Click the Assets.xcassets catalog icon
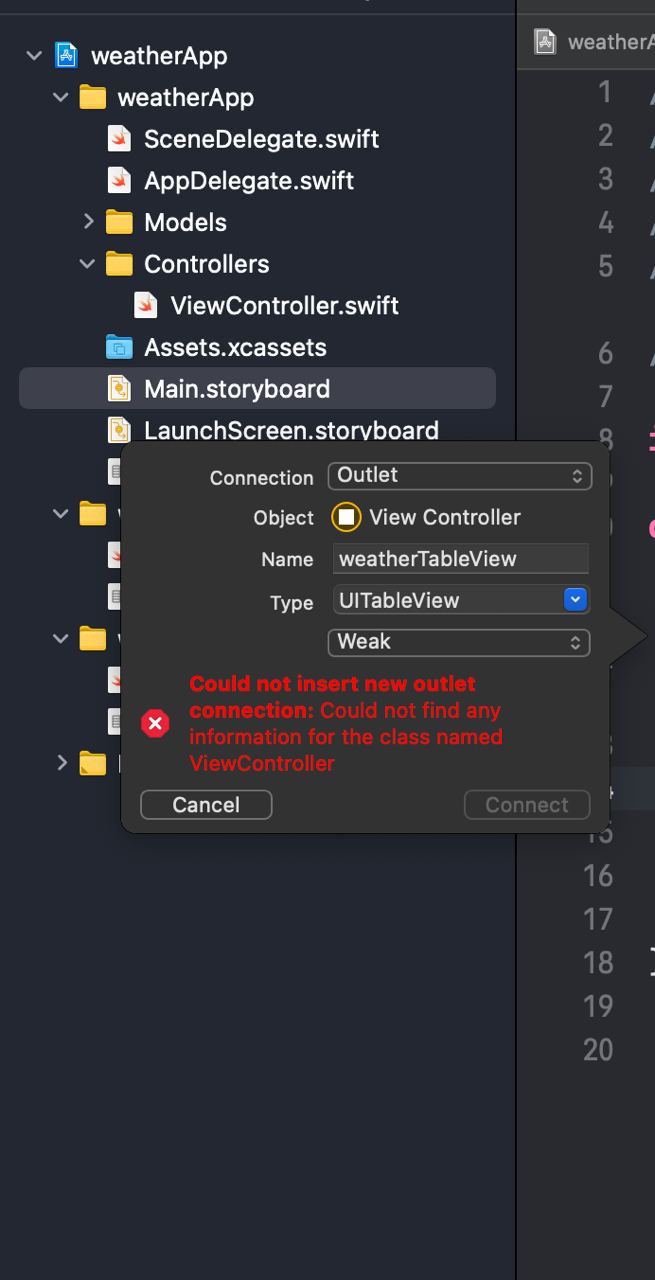This screenshot has height=1280, width=655. [119, 347]
